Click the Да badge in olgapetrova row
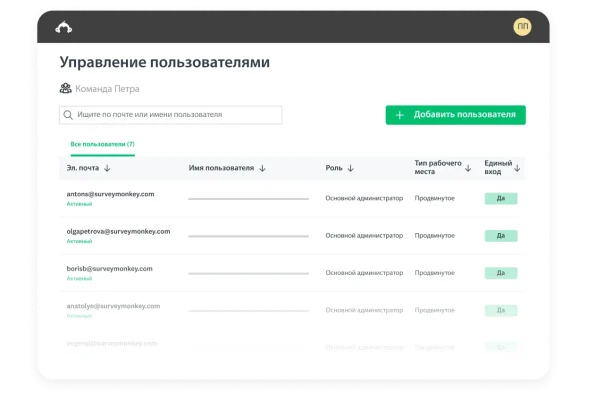 coord(501,235)
